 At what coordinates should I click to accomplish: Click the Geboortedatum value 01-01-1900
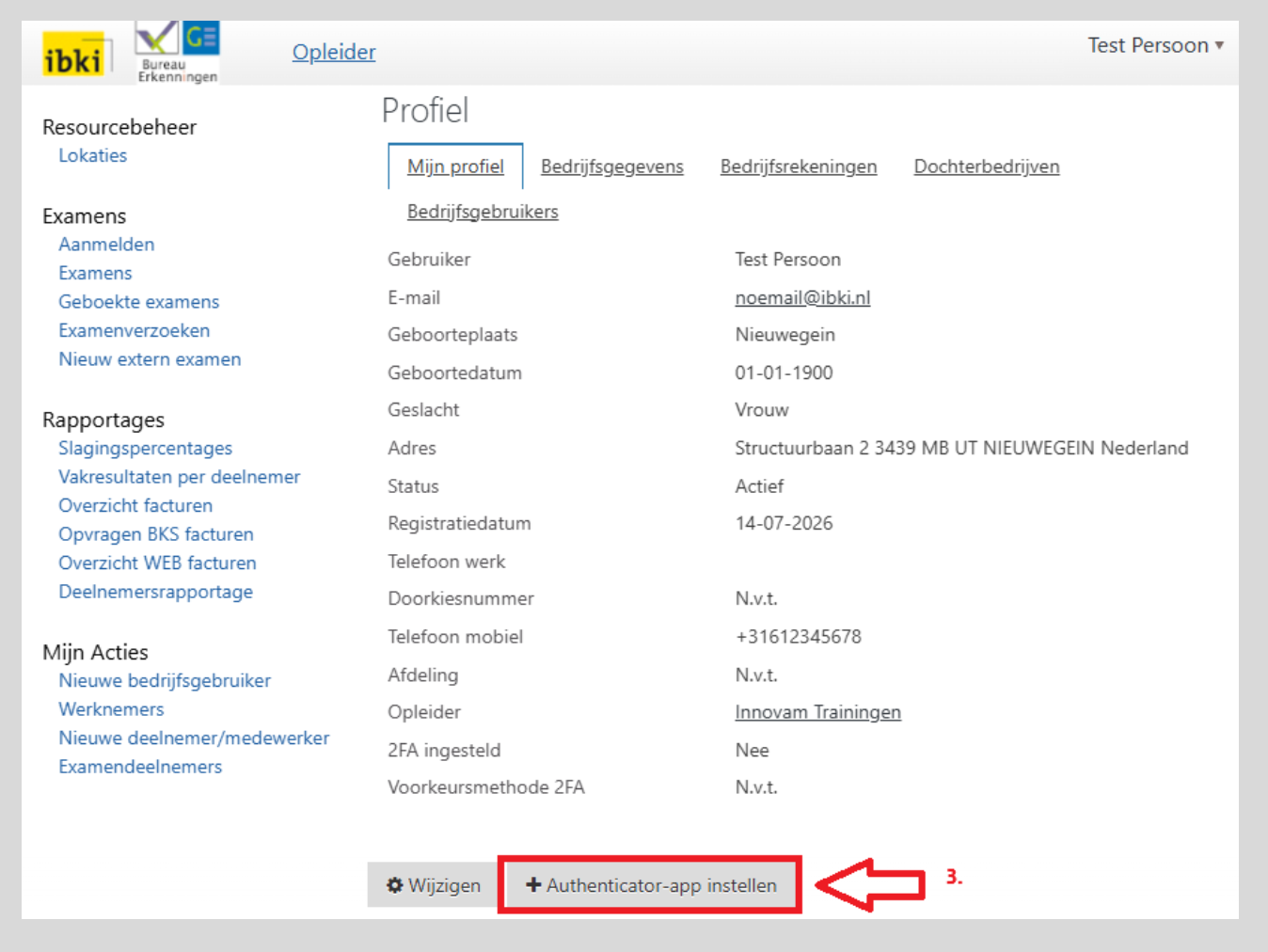pyautogui.click(x=785, y=373)
